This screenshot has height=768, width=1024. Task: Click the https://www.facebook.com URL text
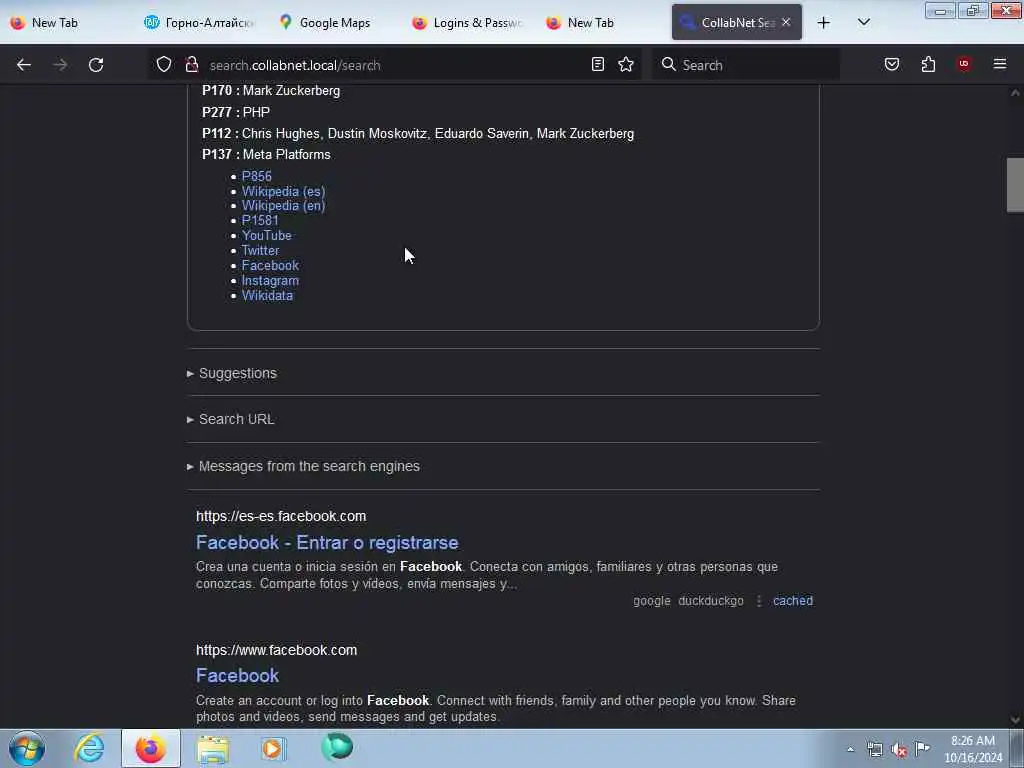pyautogui.click(x=276, y=650)
